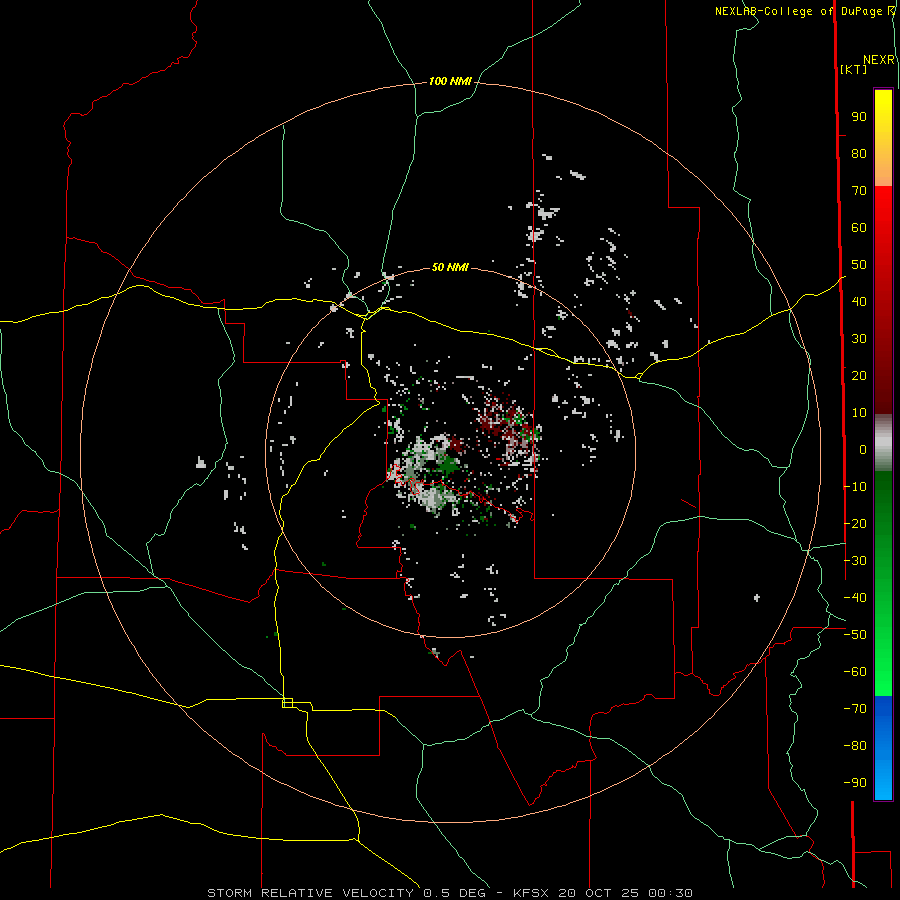Pick the gray zero-velocity color bar segment
The height and width of the screenshot is (900, 900).
883,443
